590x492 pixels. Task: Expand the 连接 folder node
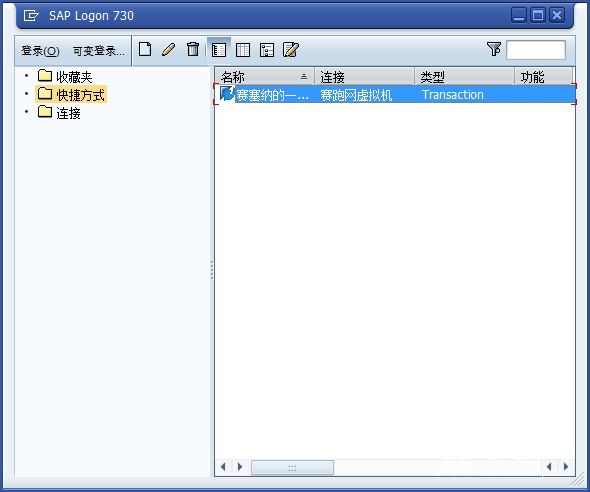26,112
